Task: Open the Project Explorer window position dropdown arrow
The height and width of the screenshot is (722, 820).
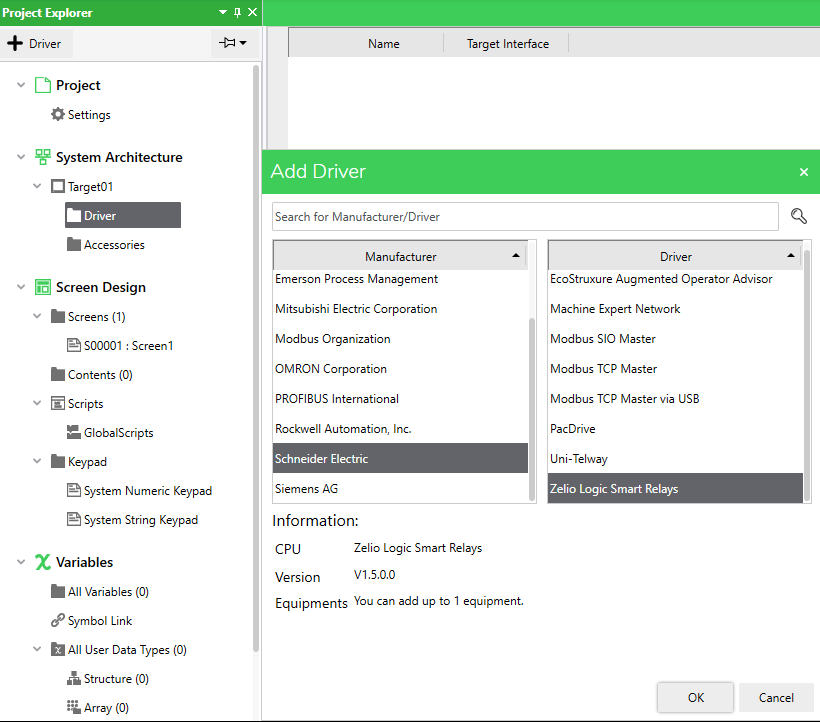Action: tap(223, 12)
